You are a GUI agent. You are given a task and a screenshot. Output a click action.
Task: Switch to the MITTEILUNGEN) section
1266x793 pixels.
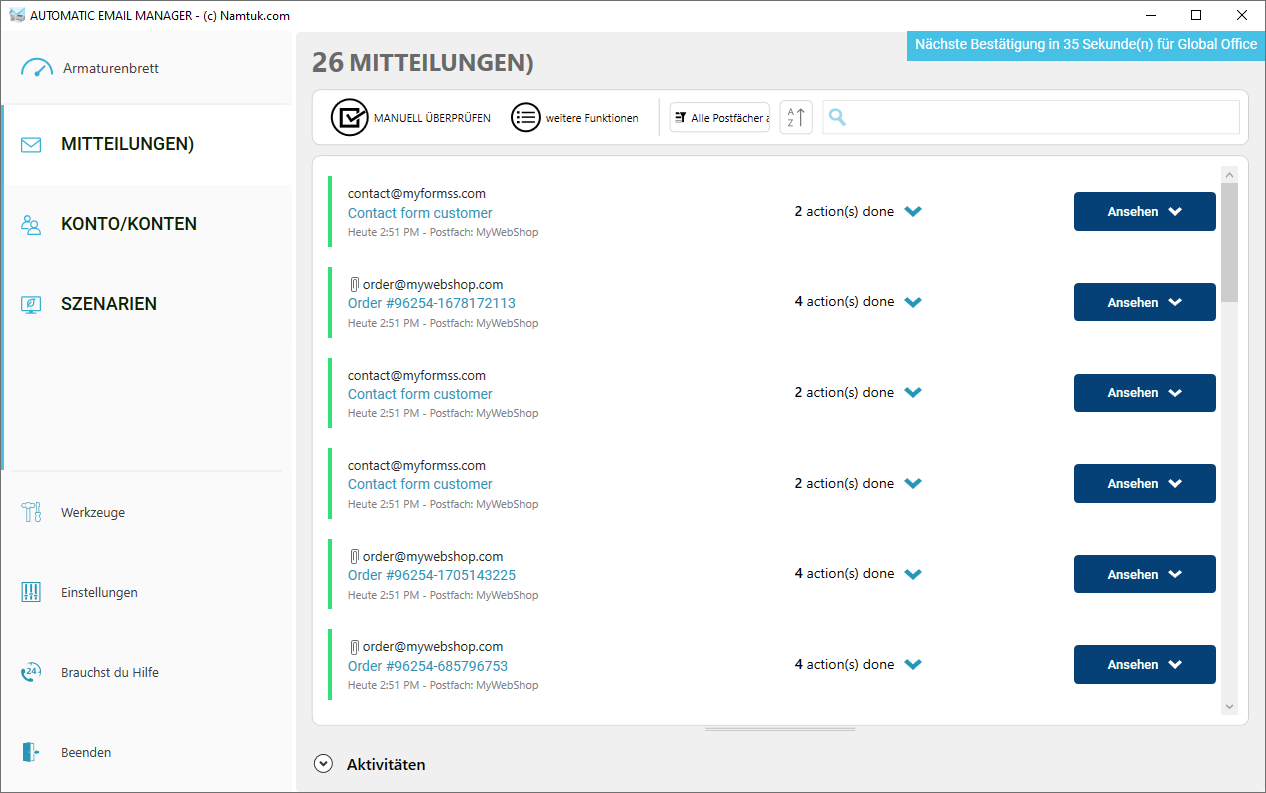pos(127,144)
